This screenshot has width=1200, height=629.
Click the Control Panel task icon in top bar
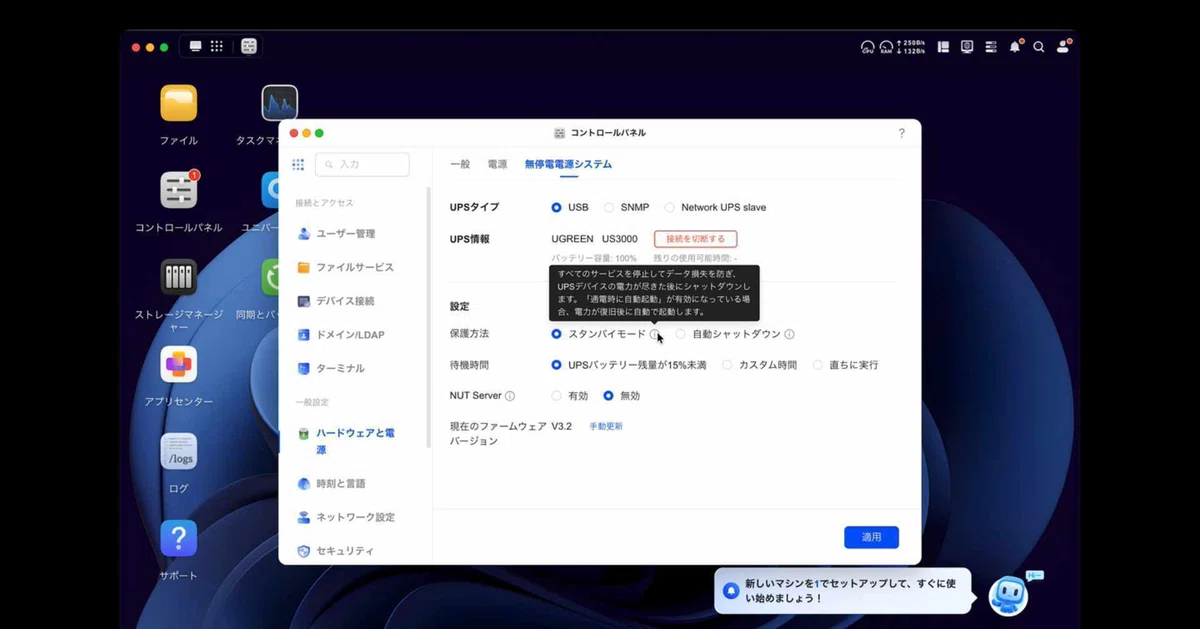[248, 47]
